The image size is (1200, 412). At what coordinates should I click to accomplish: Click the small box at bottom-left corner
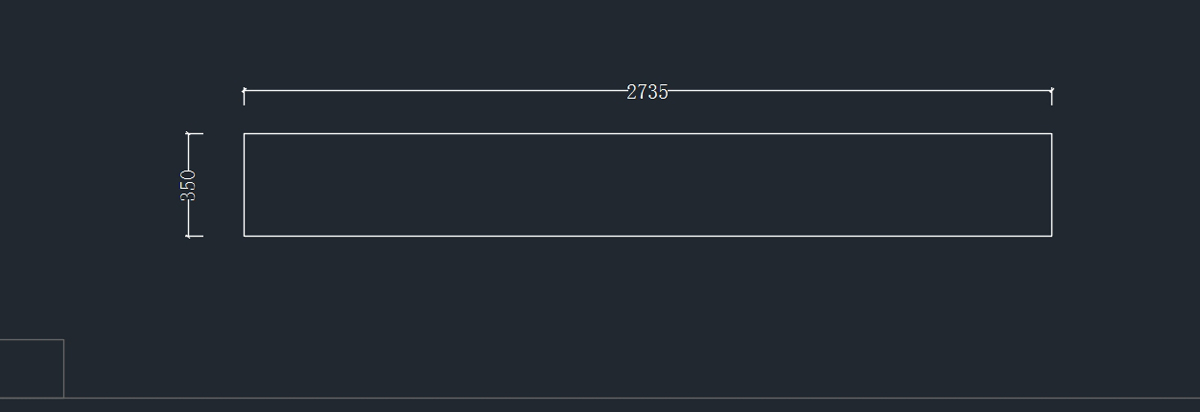[x=32, y=368]
